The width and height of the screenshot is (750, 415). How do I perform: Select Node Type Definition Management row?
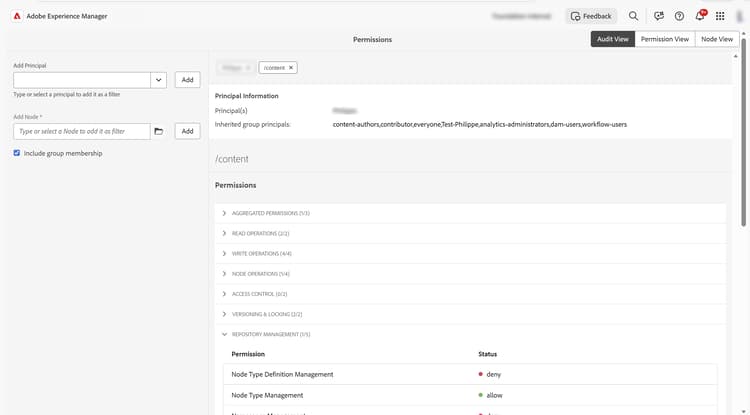(x=470, y=374)
